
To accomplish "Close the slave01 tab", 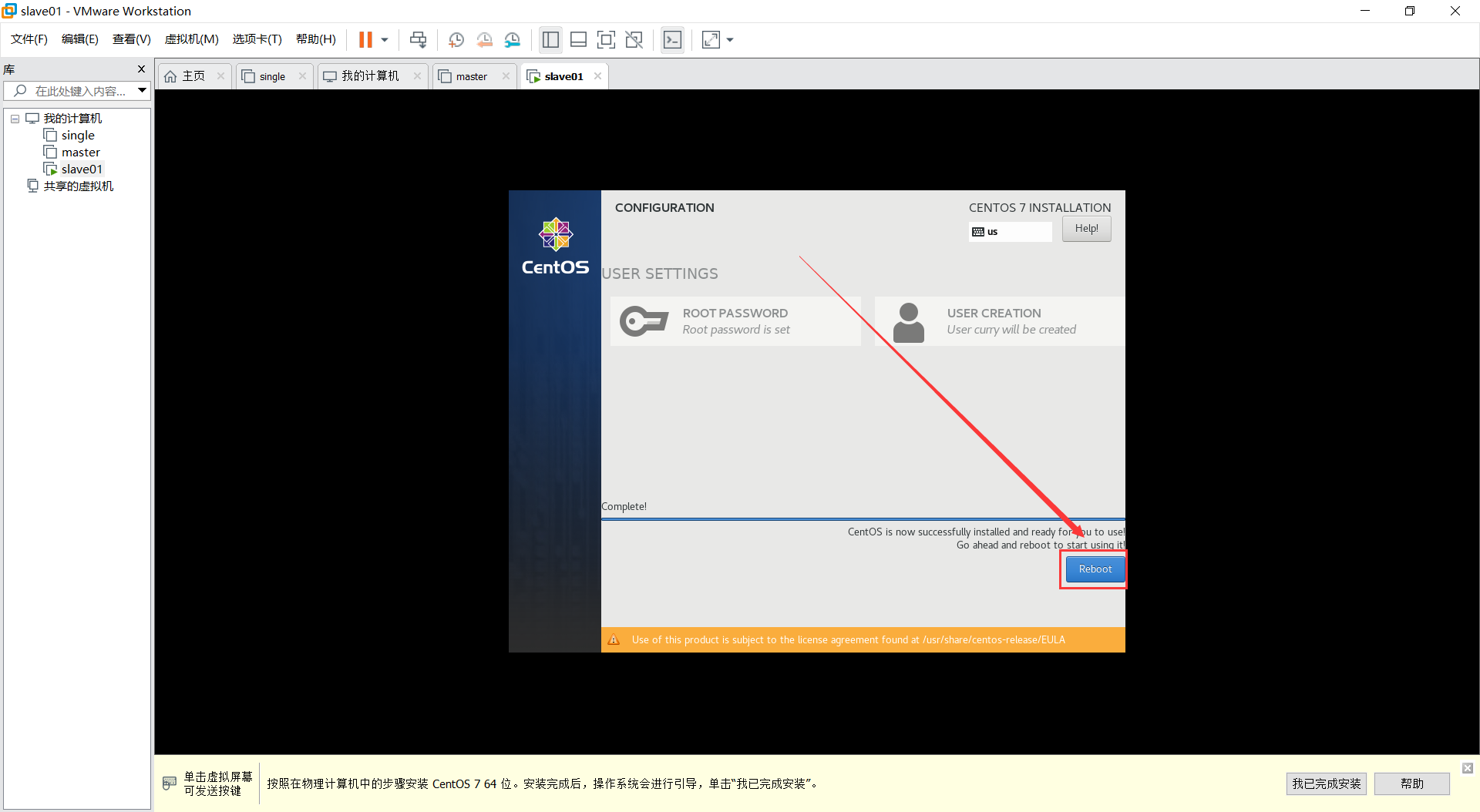I will [598, 76].
